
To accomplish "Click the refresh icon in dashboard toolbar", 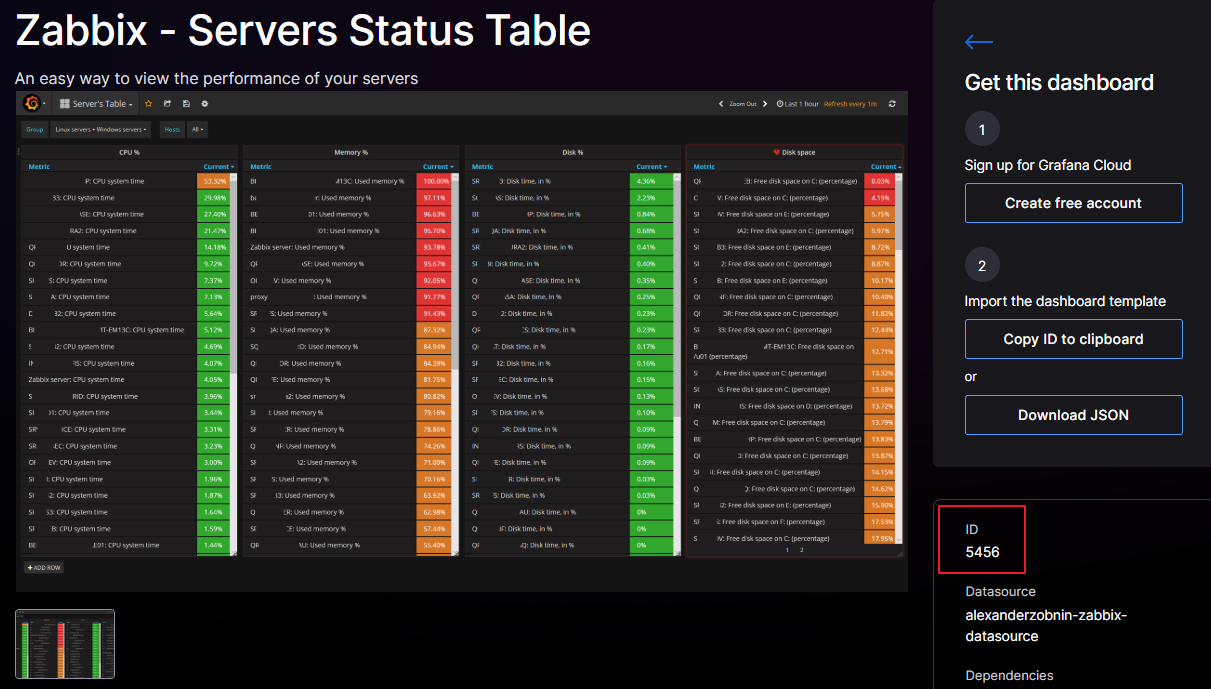I will tap(892, 104).
